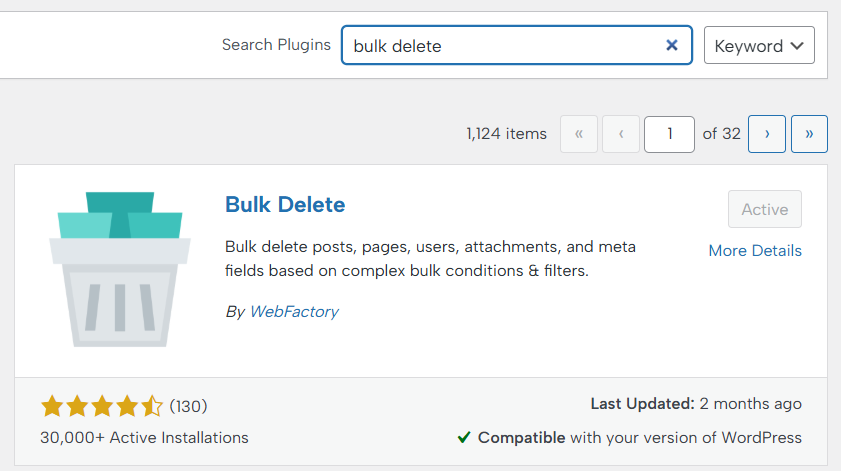The height and width of the screenshot is (471, 841).
Task: Click the 1,124 items count text
Action: 506,134
